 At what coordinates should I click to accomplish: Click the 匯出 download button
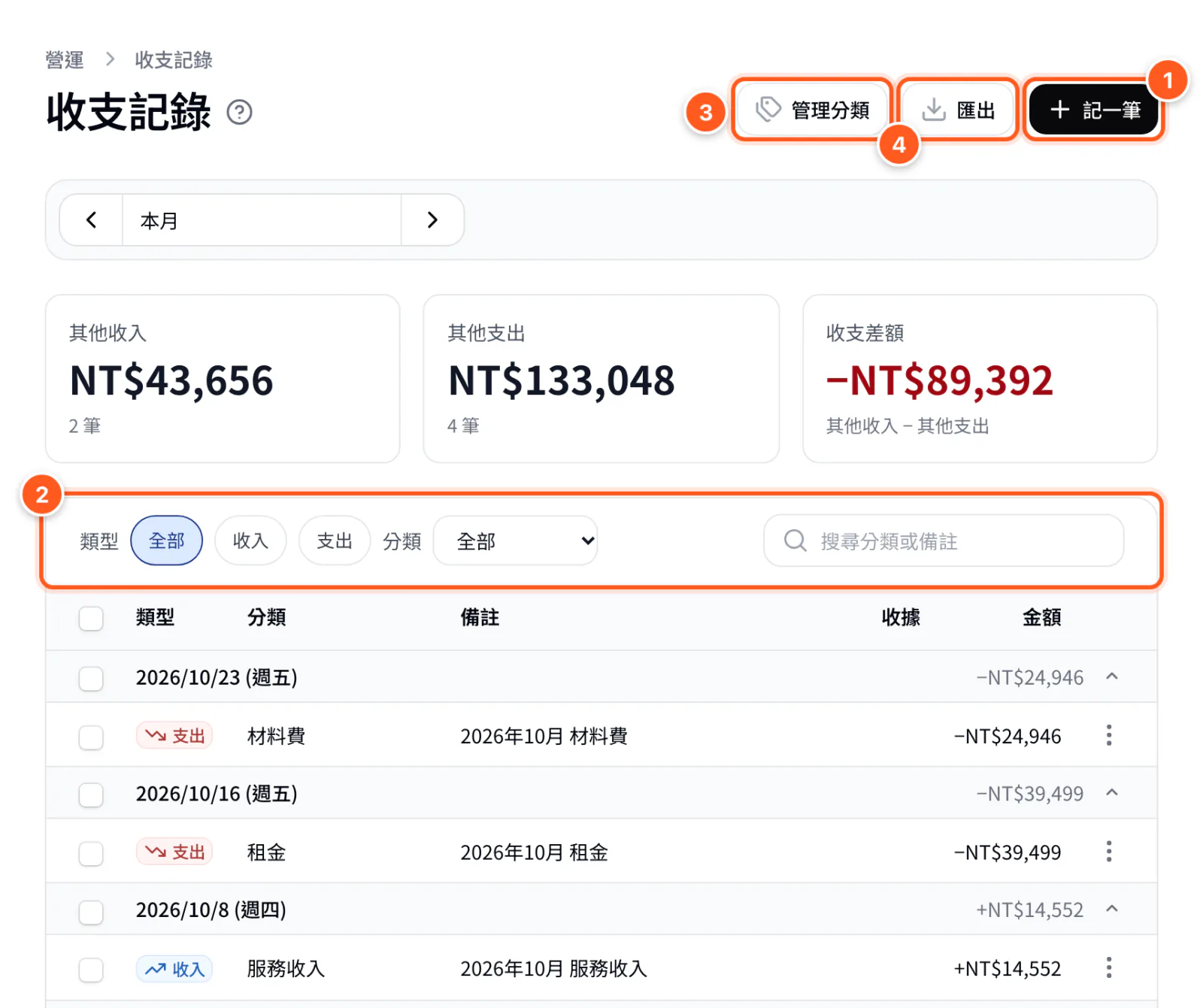[x=958, y=110]
